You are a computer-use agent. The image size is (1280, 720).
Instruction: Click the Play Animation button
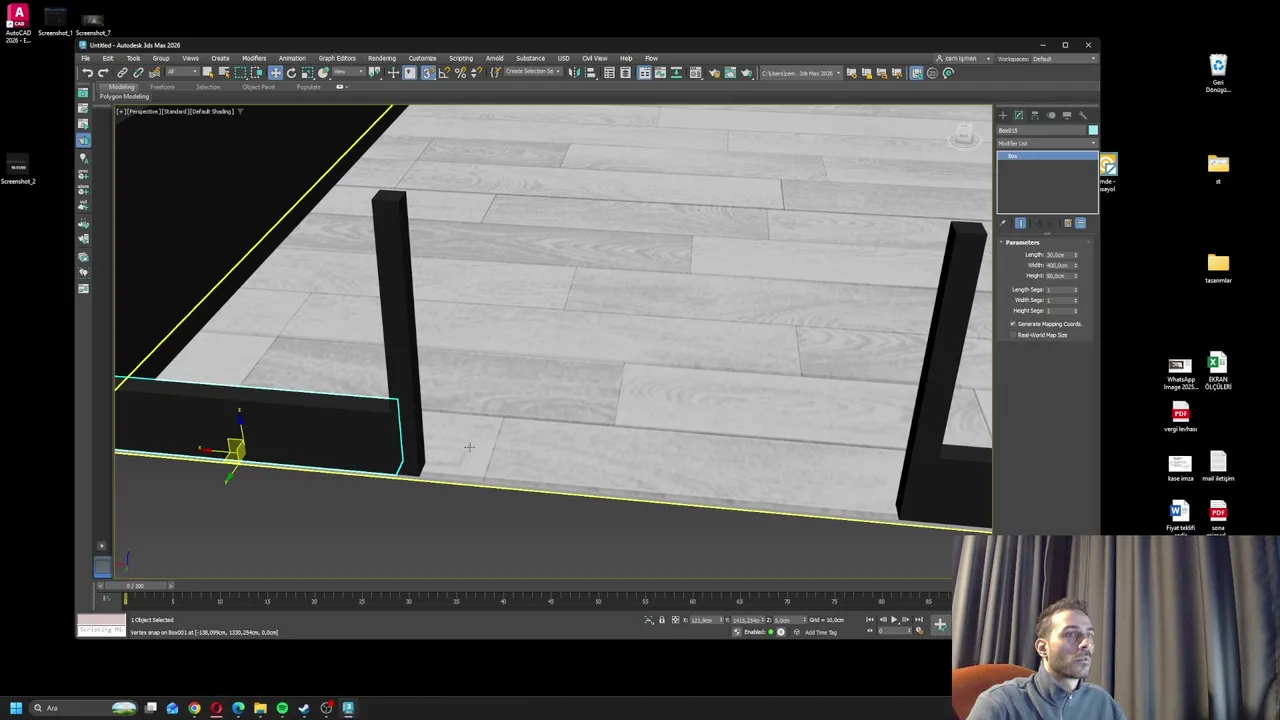[894, 620]
